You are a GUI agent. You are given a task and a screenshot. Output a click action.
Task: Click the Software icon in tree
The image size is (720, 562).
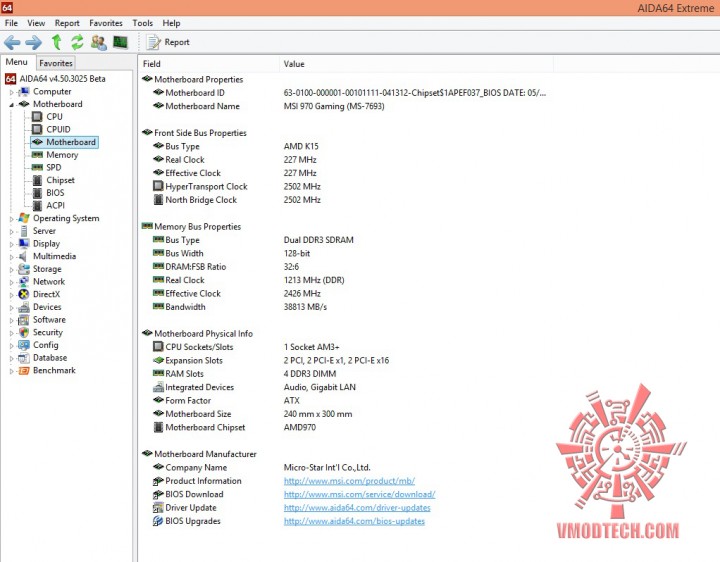tap(24, 320)
